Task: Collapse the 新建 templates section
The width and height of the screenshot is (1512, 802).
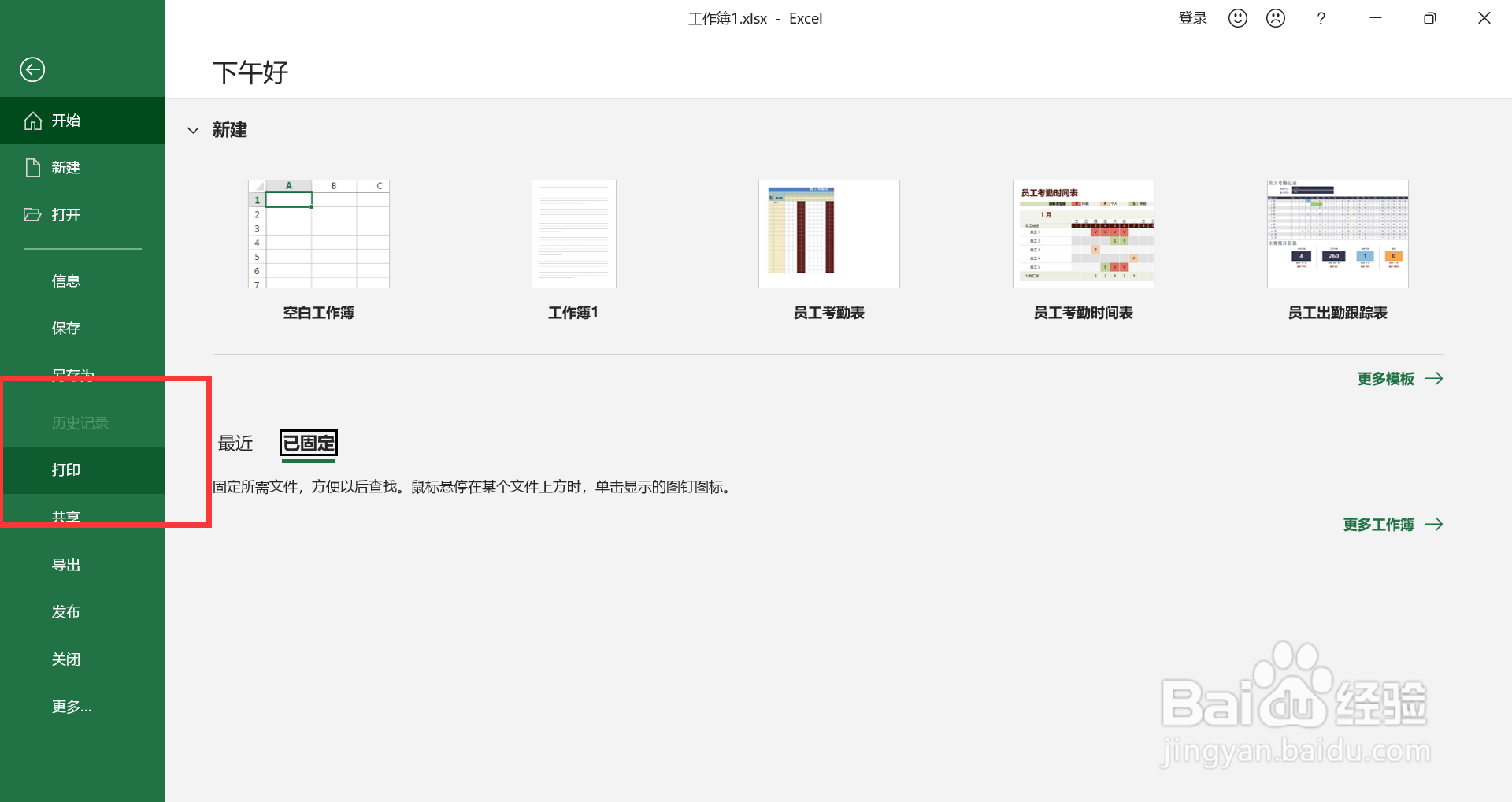Action: pyautogui.click(x=193, y=130)
